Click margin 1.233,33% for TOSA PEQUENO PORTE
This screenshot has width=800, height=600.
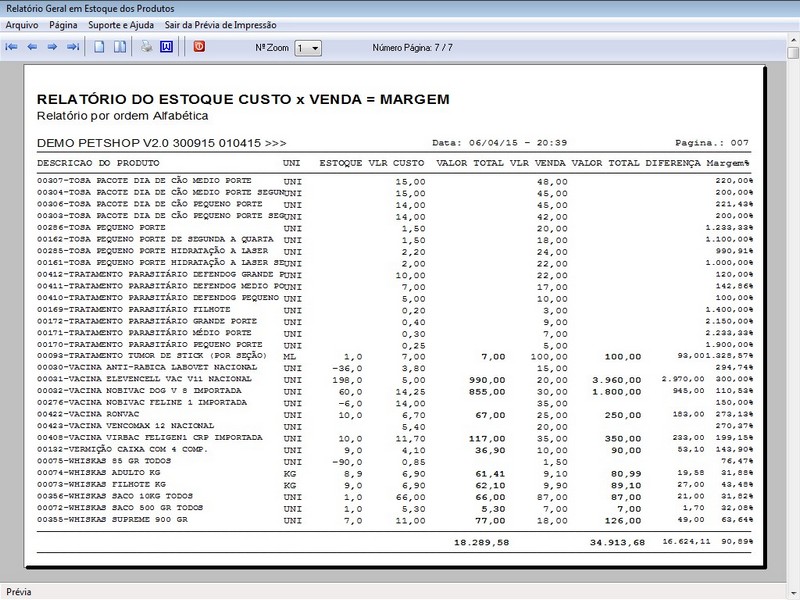point(729,228)
